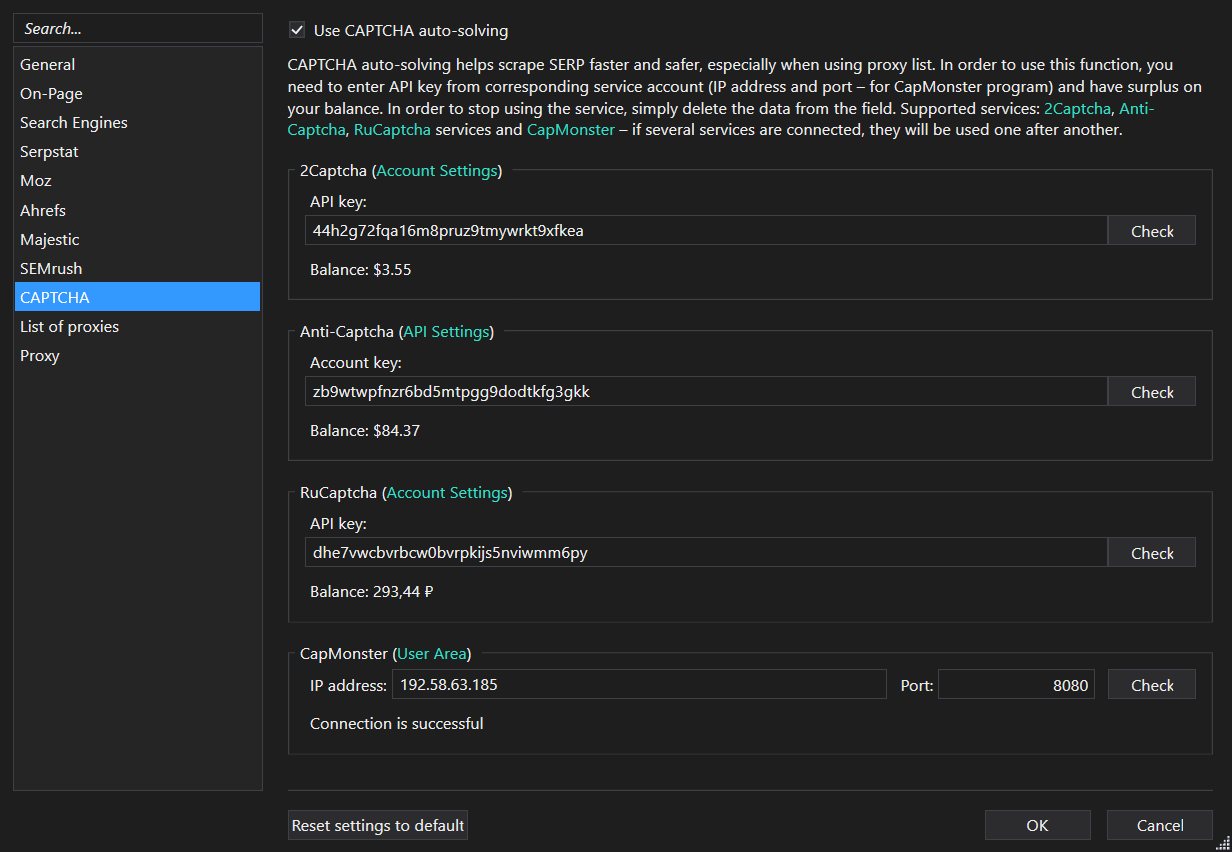
Task: Open the List of proxies settings section
Action: point(69,326)
